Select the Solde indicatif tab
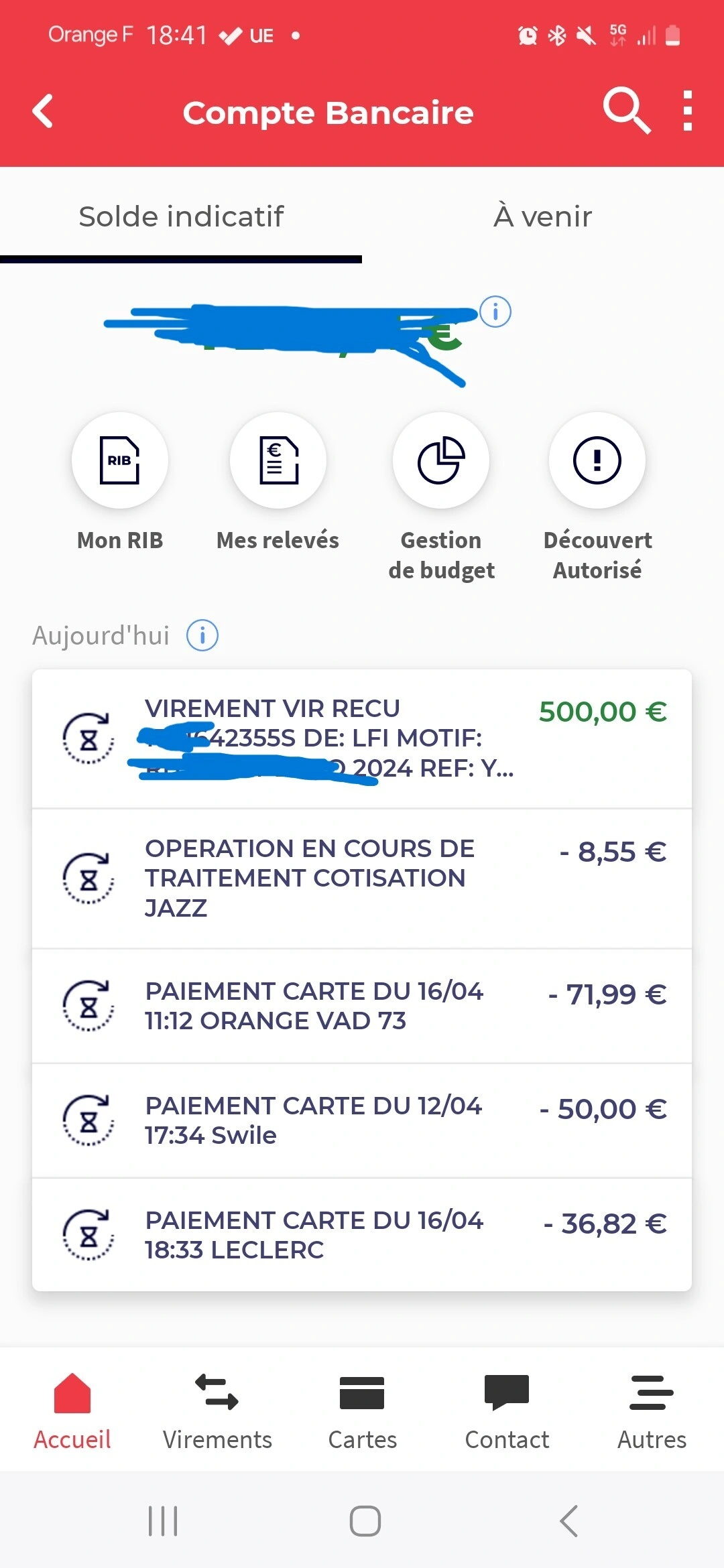The image size is (724, 1568). pyautogui.click(x=181, y=216)
